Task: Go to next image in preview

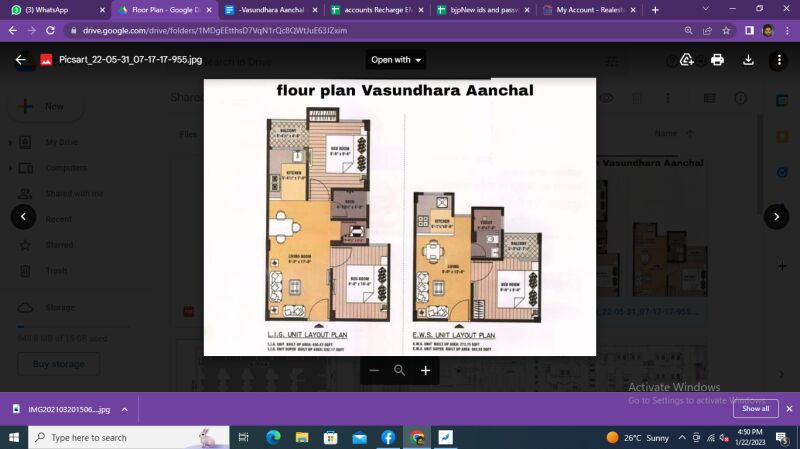Action: (x=776, y=216)
